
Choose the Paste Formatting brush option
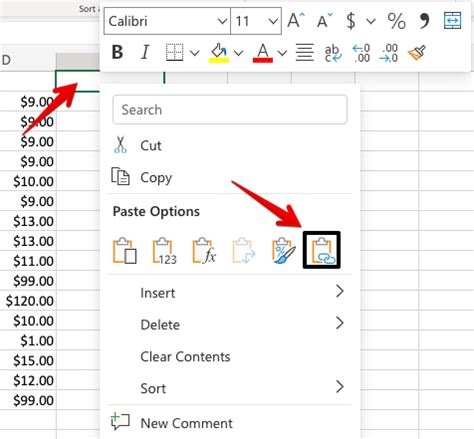[x=283, y=251]
